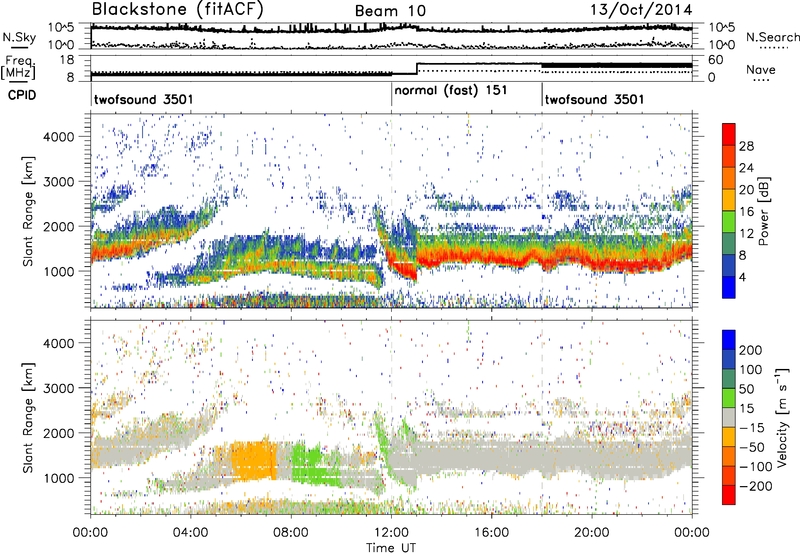Pick the yellow 16–20 dB Power color segment

(729, 199)
